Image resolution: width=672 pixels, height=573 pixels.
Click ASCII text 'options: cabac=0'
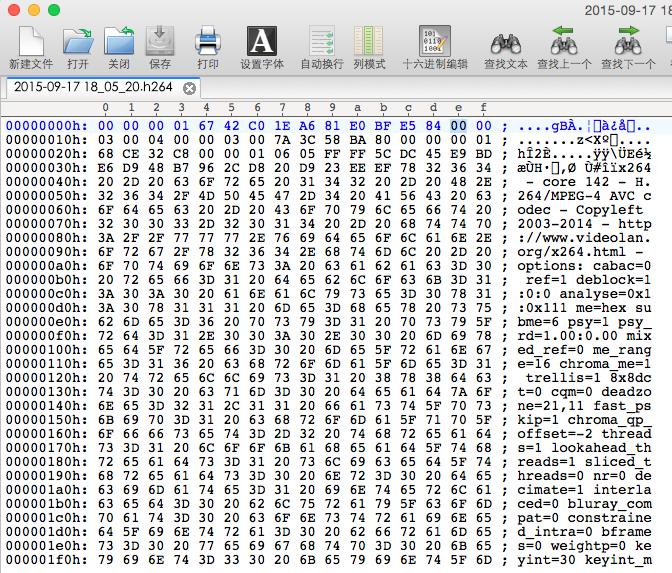pyautogui.click(x=585, y=266)
